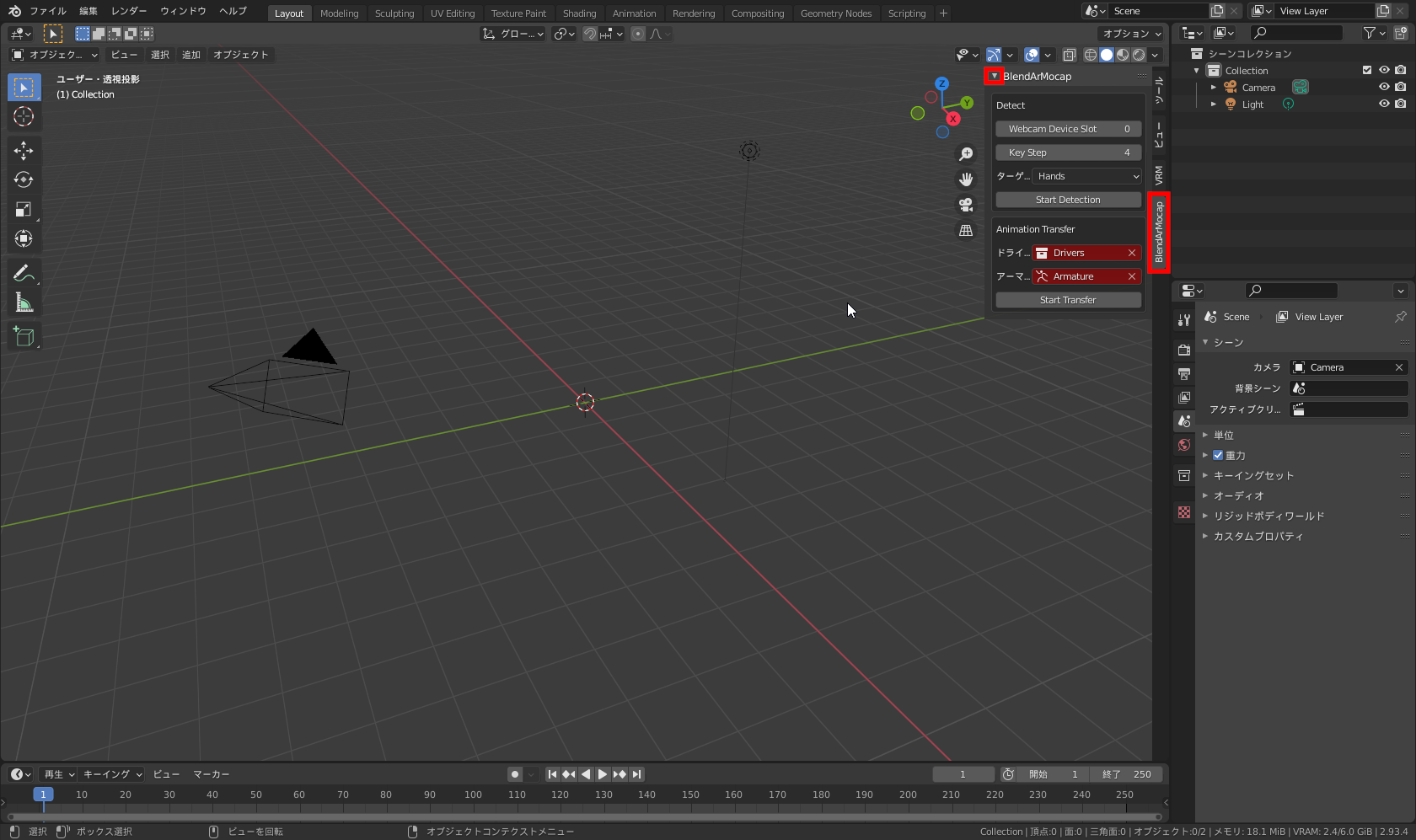Click the Start Detection button
Image resolution: width=1416 pixels, height=840 pixels.
pos(1069,200)
